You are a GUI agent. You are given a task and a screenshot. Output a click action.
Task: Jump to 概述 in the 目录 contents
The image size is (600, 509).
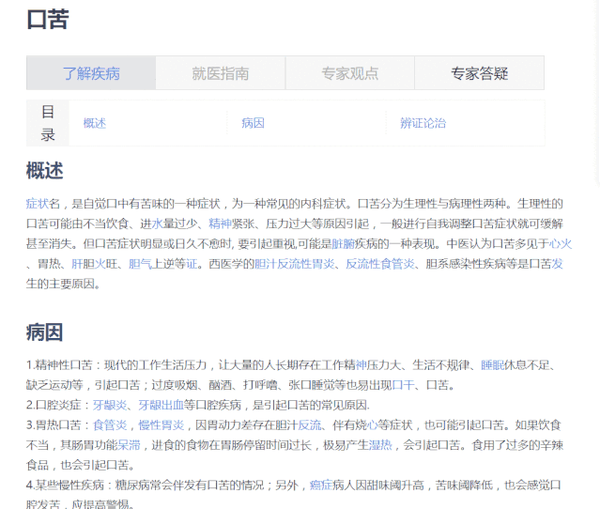click(x=95, y=123)
